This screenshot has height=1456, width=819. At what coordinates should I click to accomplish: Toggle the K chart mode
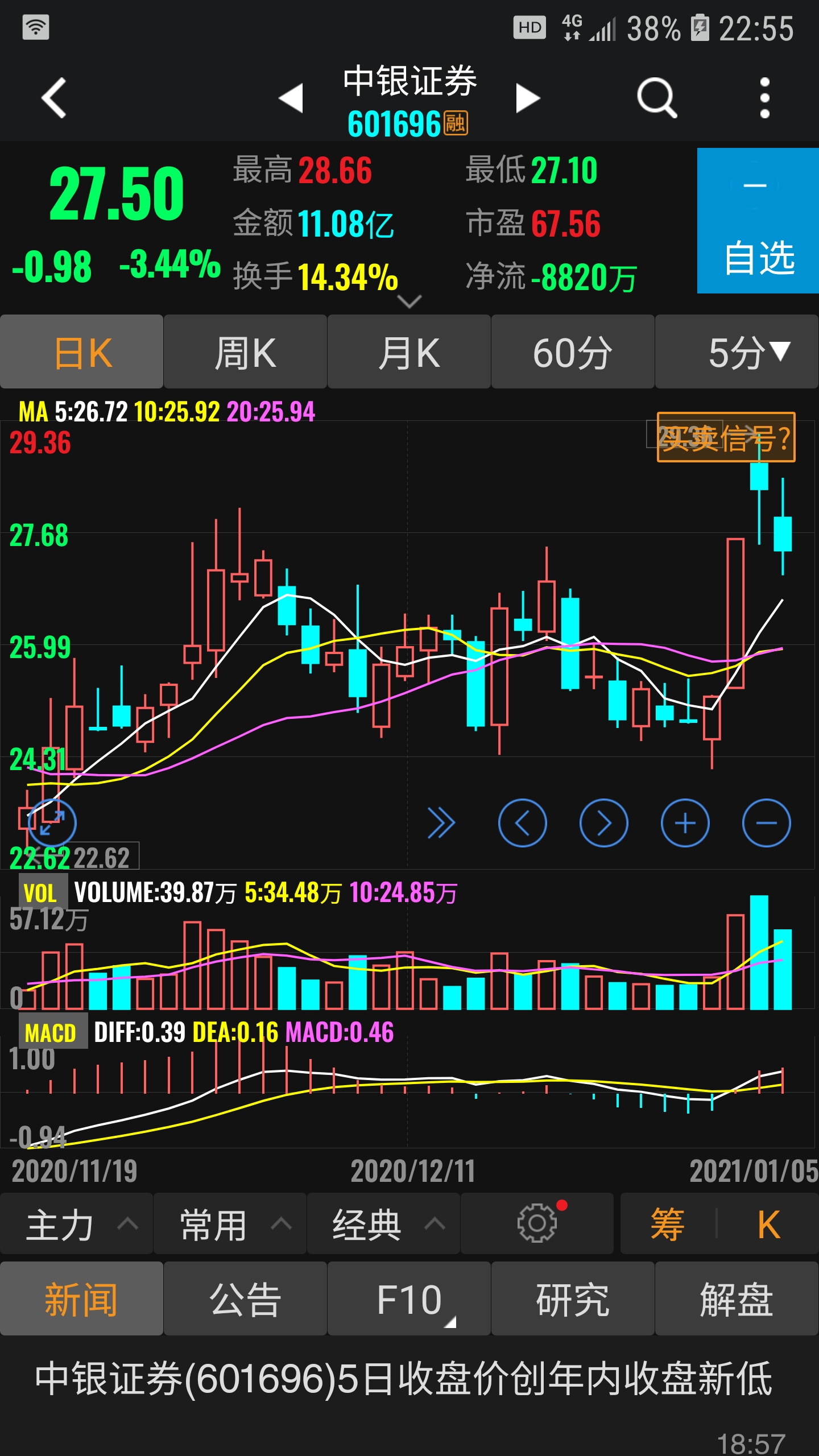[x=768, y=1224]
